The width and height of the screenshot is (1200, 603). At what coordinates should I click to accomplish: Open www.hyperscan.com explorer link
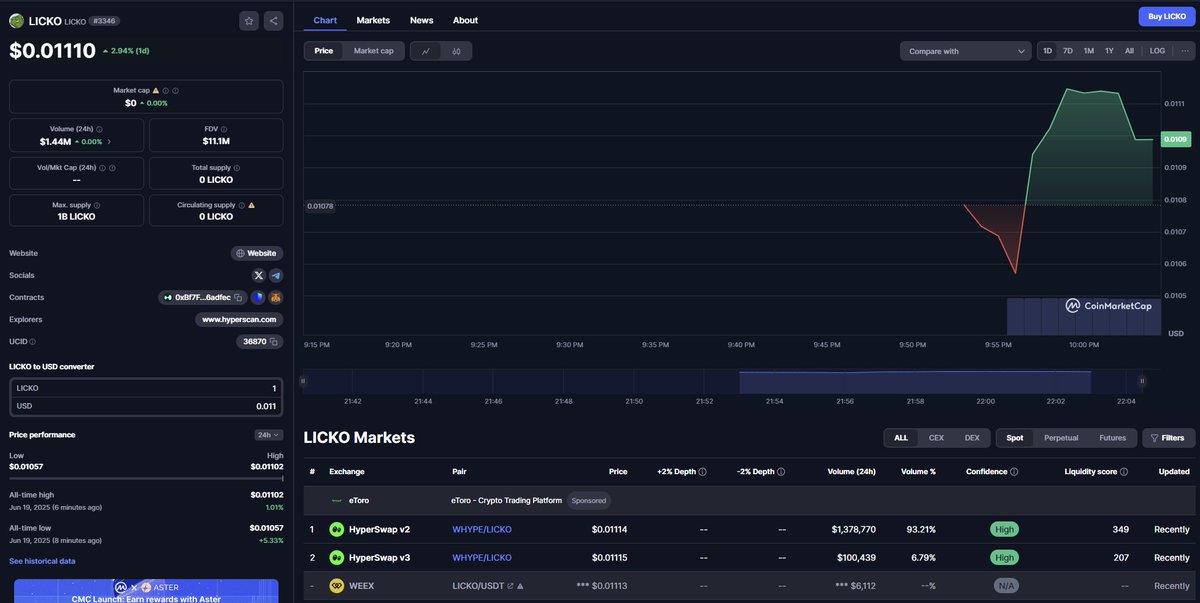[239, 319]
